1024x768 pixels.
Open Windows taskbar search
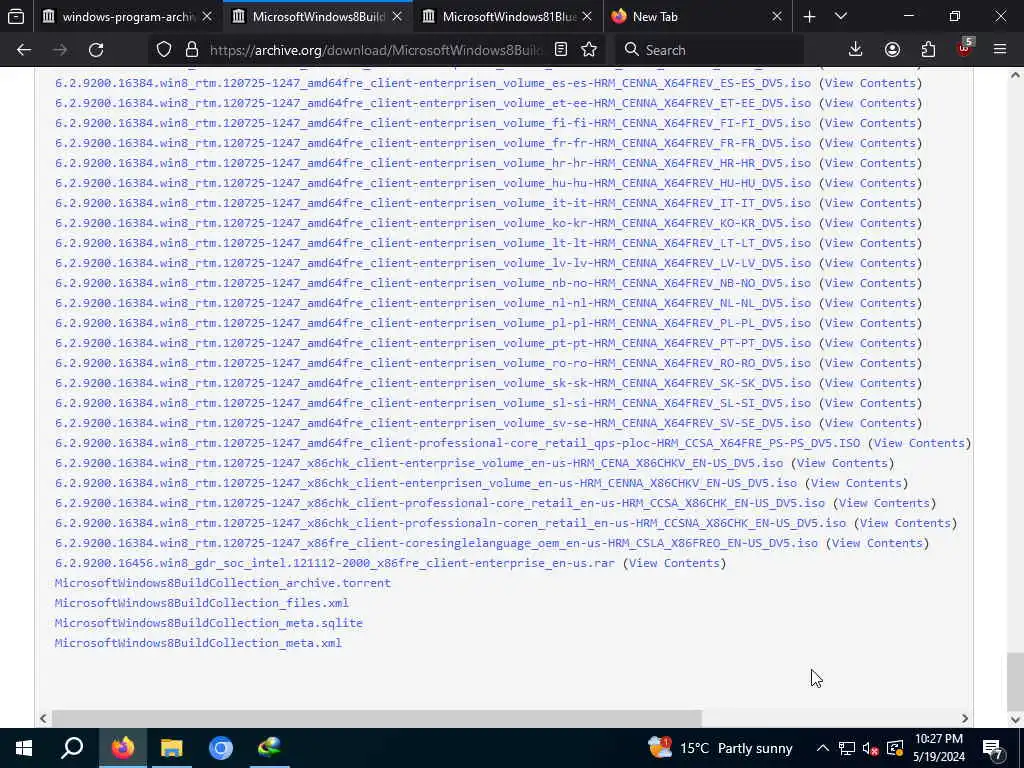click(72, 748)
